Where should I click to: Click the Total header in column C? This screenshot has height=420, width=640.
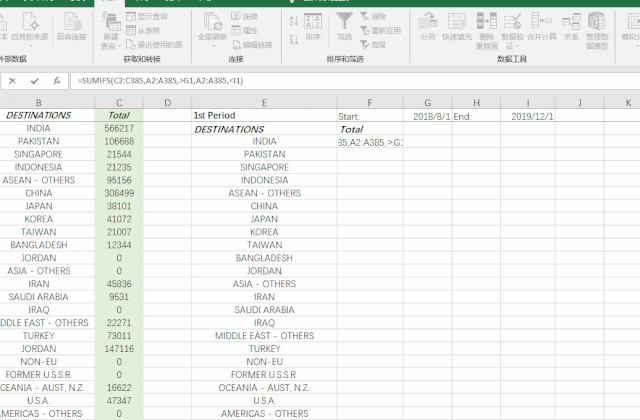[119, 116]
